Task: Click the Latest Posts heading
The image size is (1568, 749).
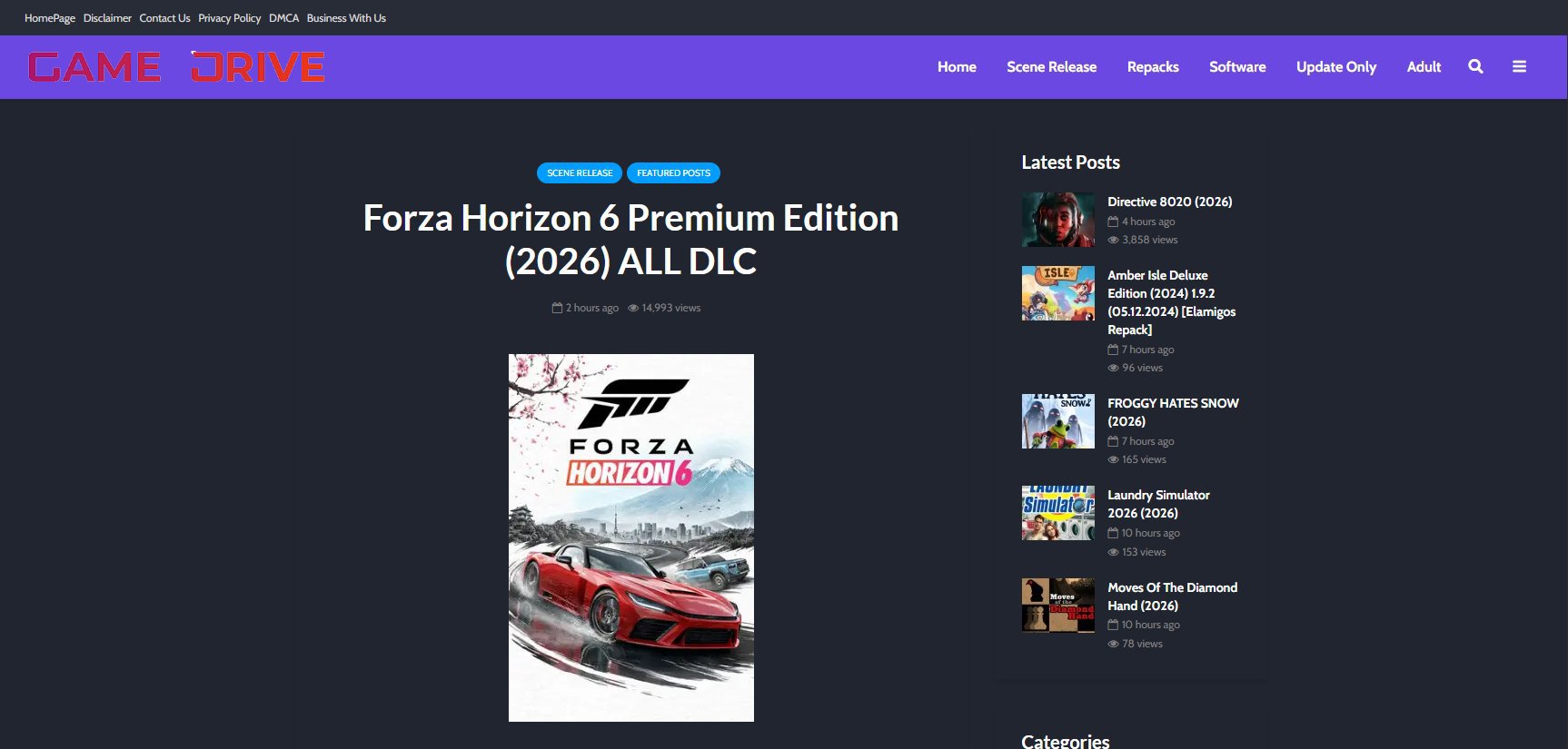Action: tap(1070, 163)
